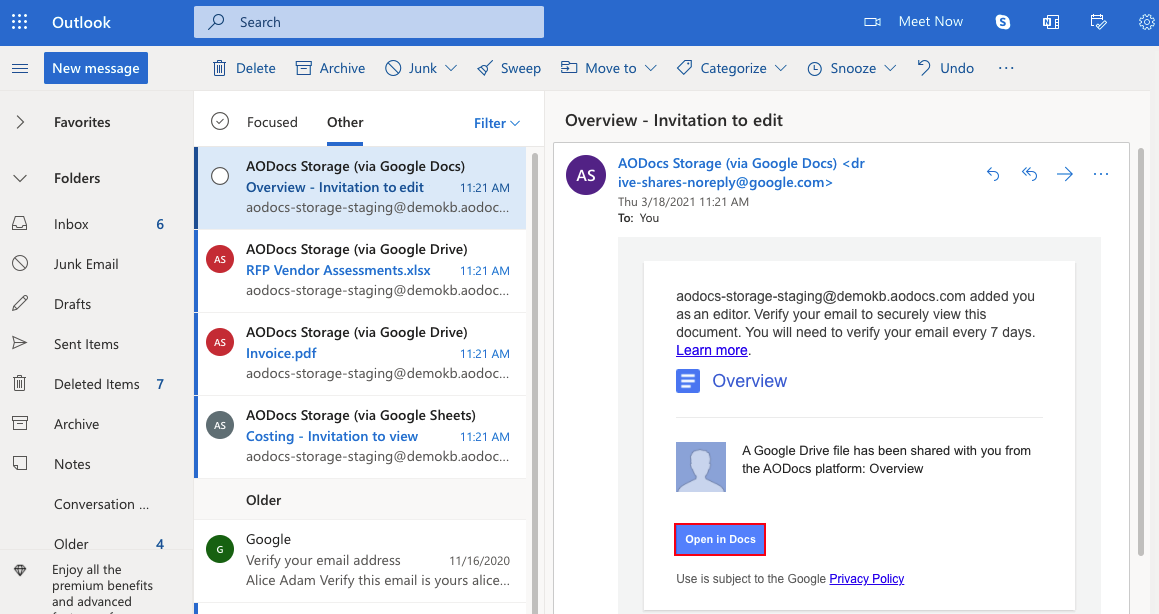Toggle the hamburger navigation pane icon
The height and width of the screenshot is (614, 1159).
pos(20,68)
